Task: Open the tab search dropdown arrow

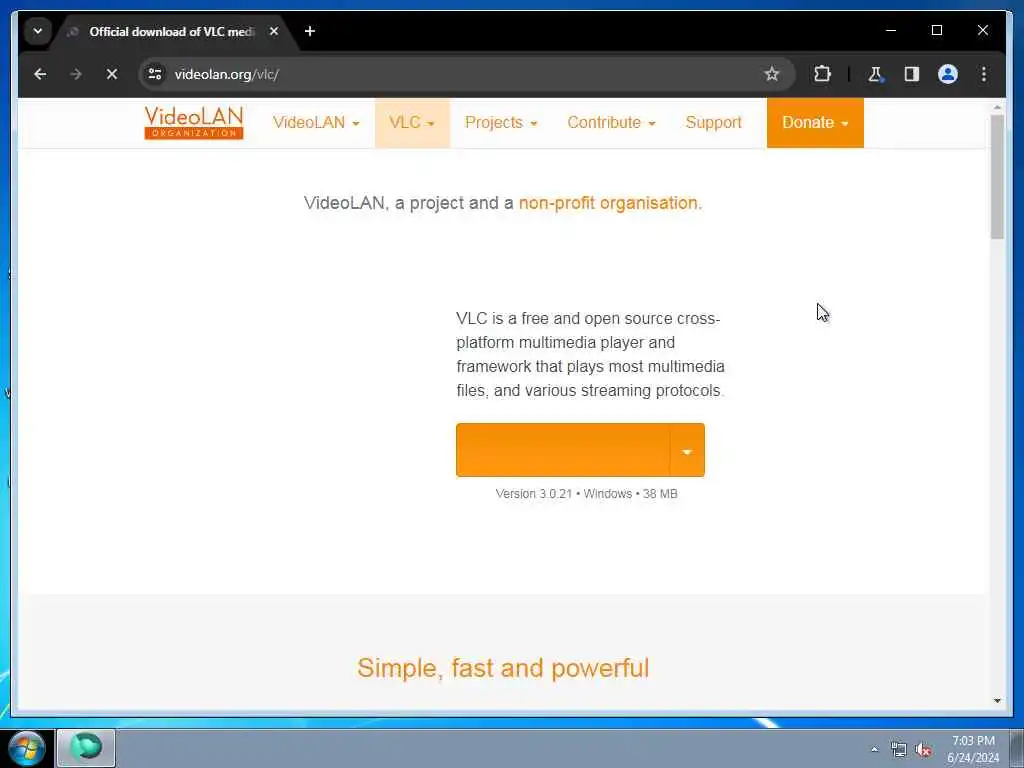Action: coord(38,31)
